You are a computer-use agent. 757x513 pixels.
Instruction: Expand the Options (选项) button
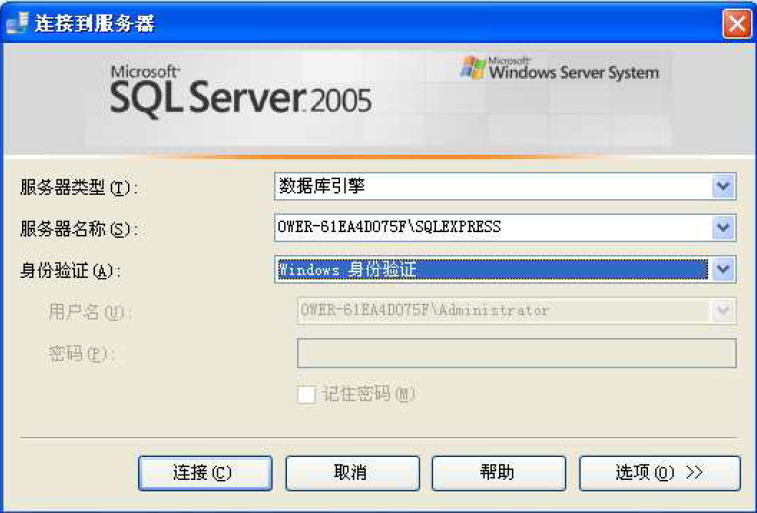[x=659, y=473]
